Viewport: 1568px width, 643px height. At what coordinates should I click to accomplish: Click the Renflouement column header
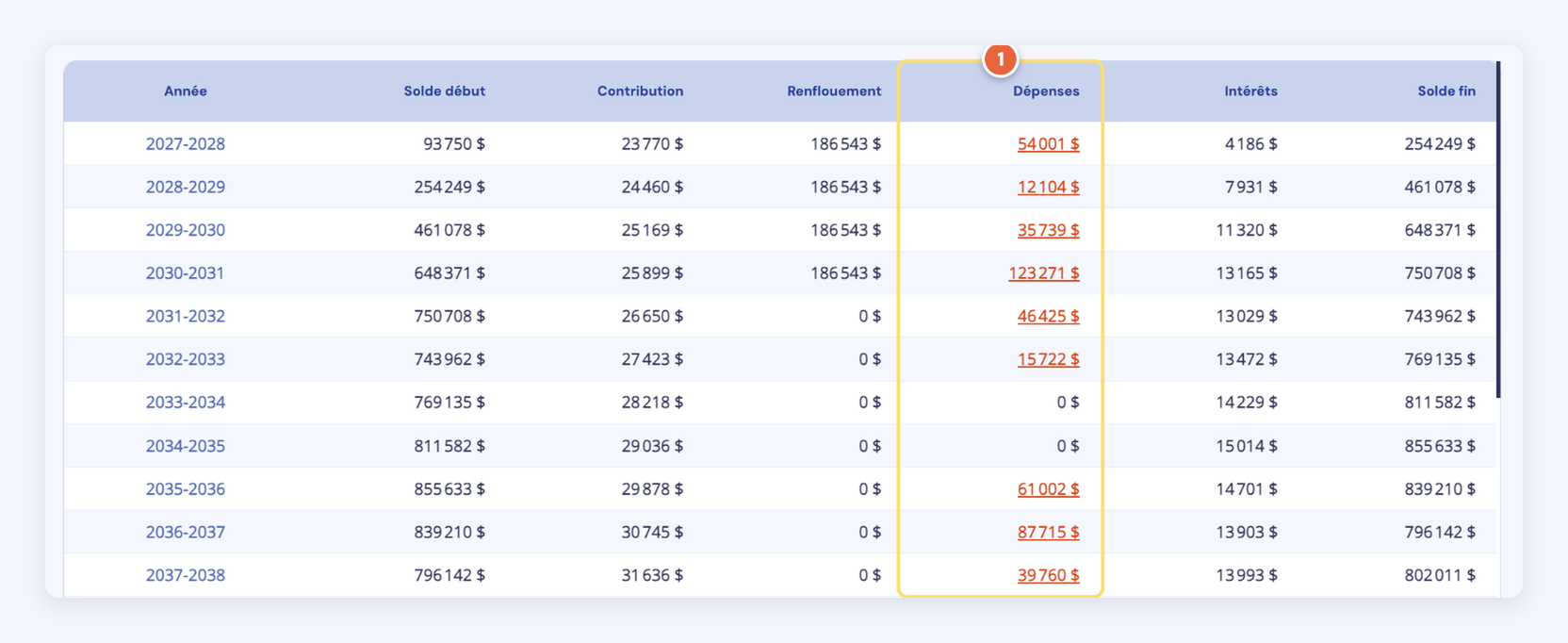pyautogui.click(x=834, y=91)
